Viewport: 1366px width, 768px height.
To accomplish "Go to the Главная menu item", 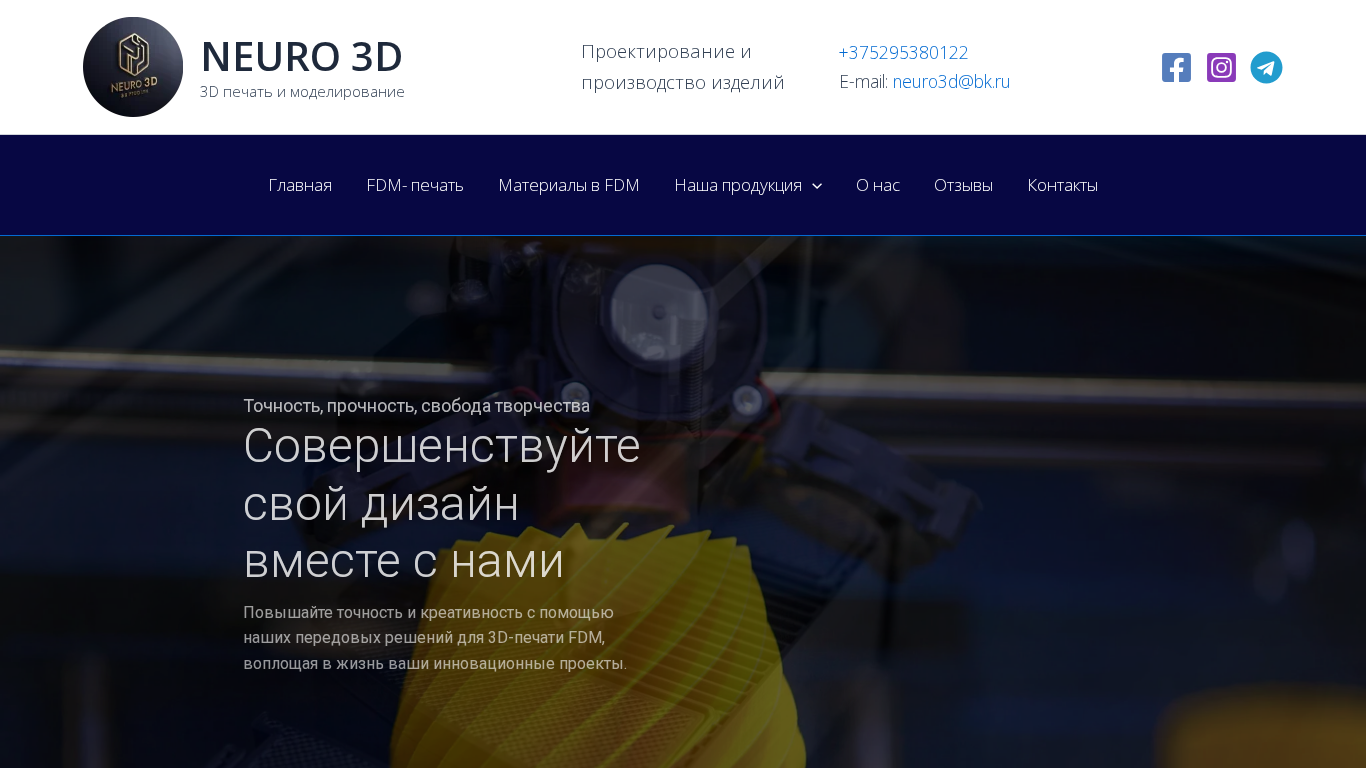I will pos(300,185).
